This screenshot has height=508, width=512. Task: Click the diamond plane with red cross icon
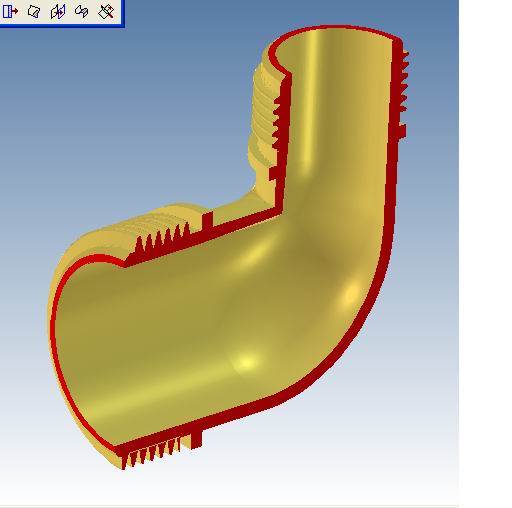106,11
